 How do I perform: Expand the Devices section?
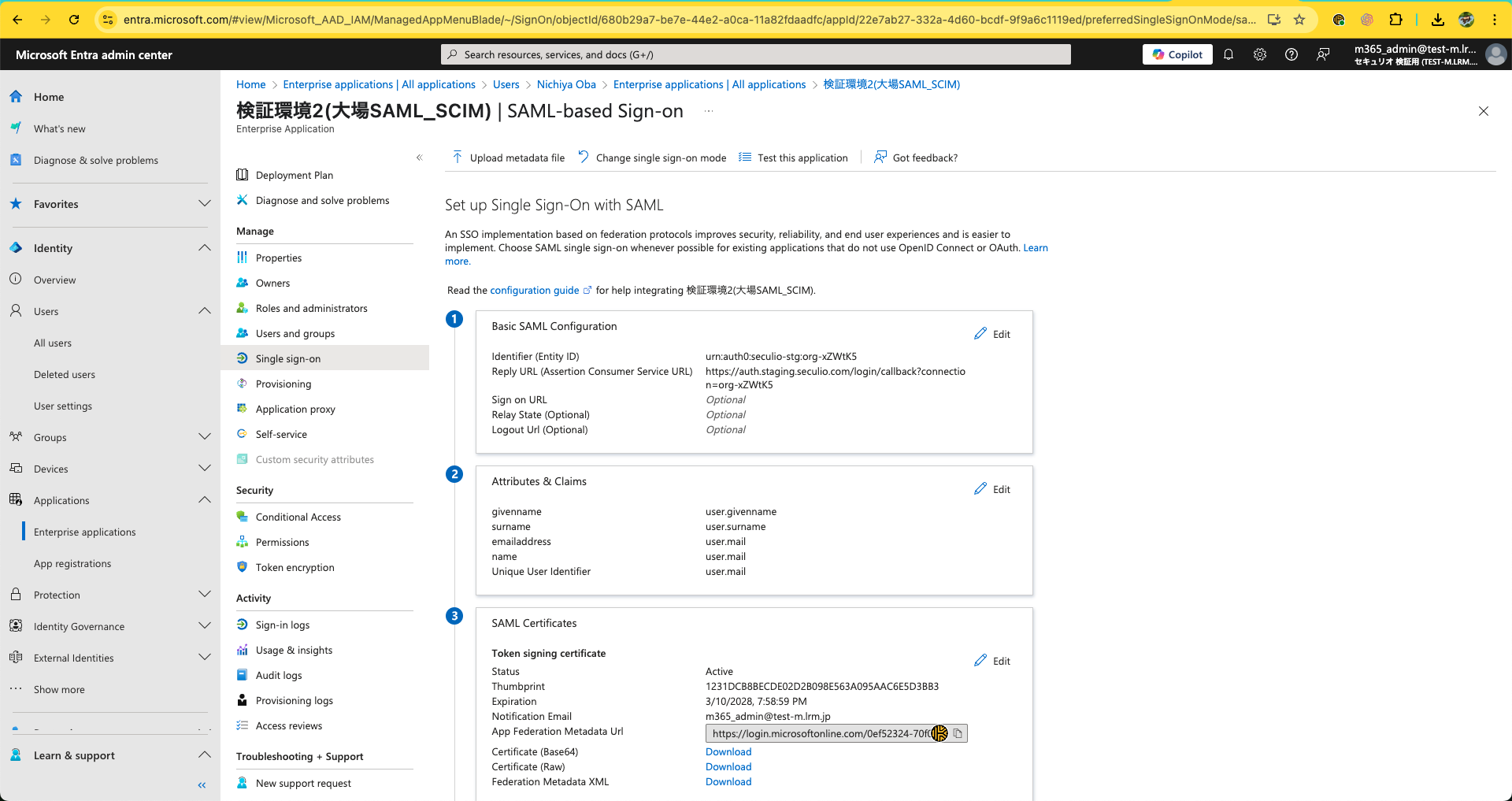(x=205, y=469)
